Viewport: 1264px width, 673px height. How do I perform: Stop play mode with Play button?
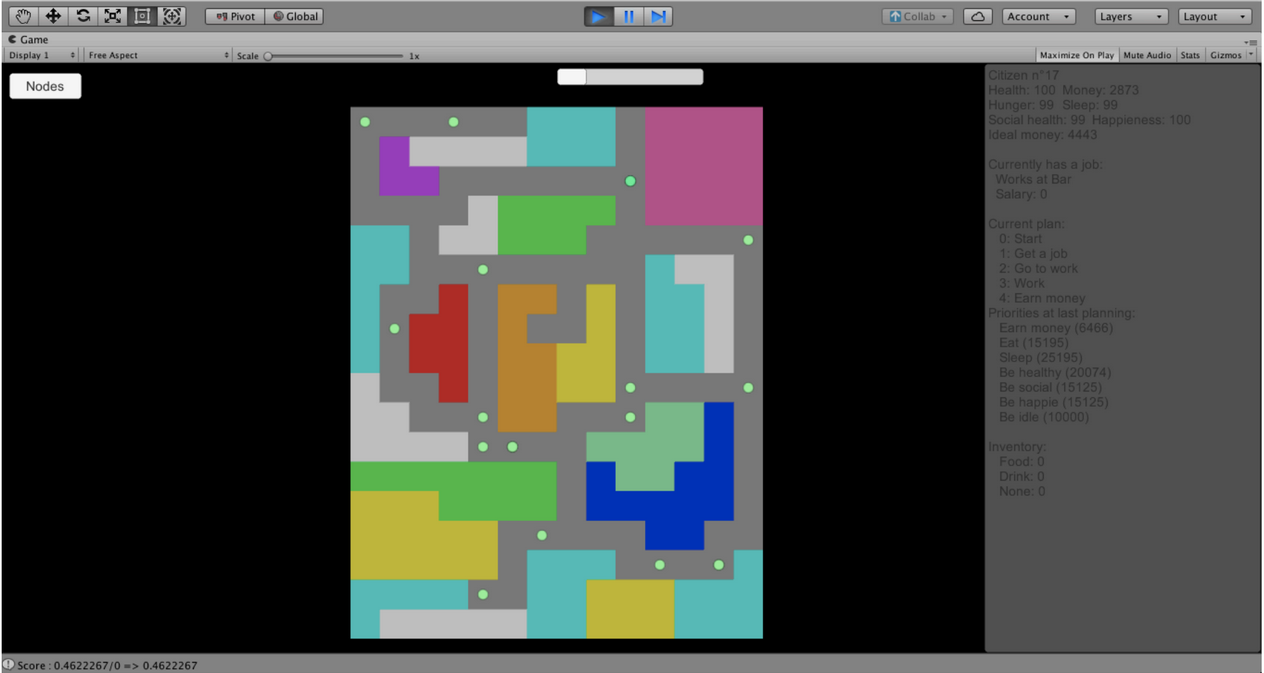[x=599, y=16]
